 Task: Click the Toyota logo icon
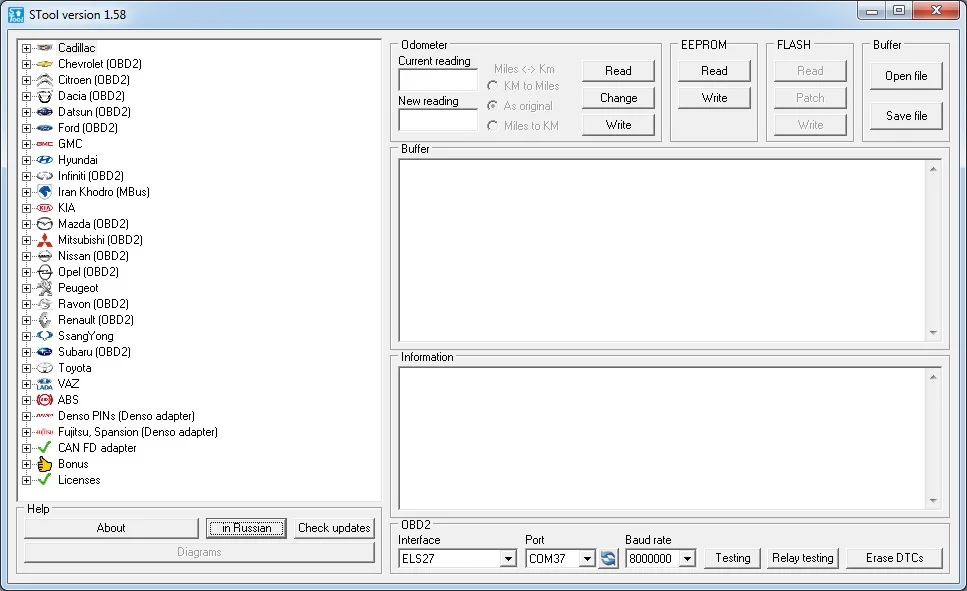coord(44,368)
